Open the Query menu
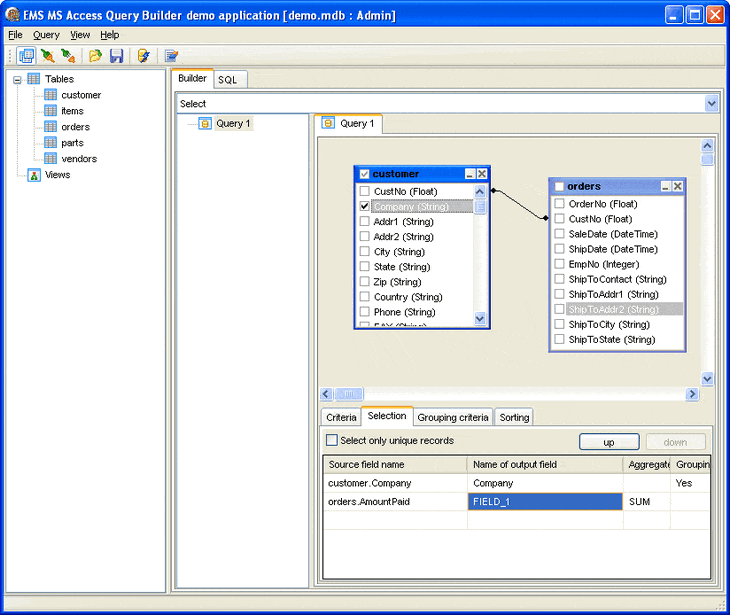The image size is (730, 615). pos(46,35)
